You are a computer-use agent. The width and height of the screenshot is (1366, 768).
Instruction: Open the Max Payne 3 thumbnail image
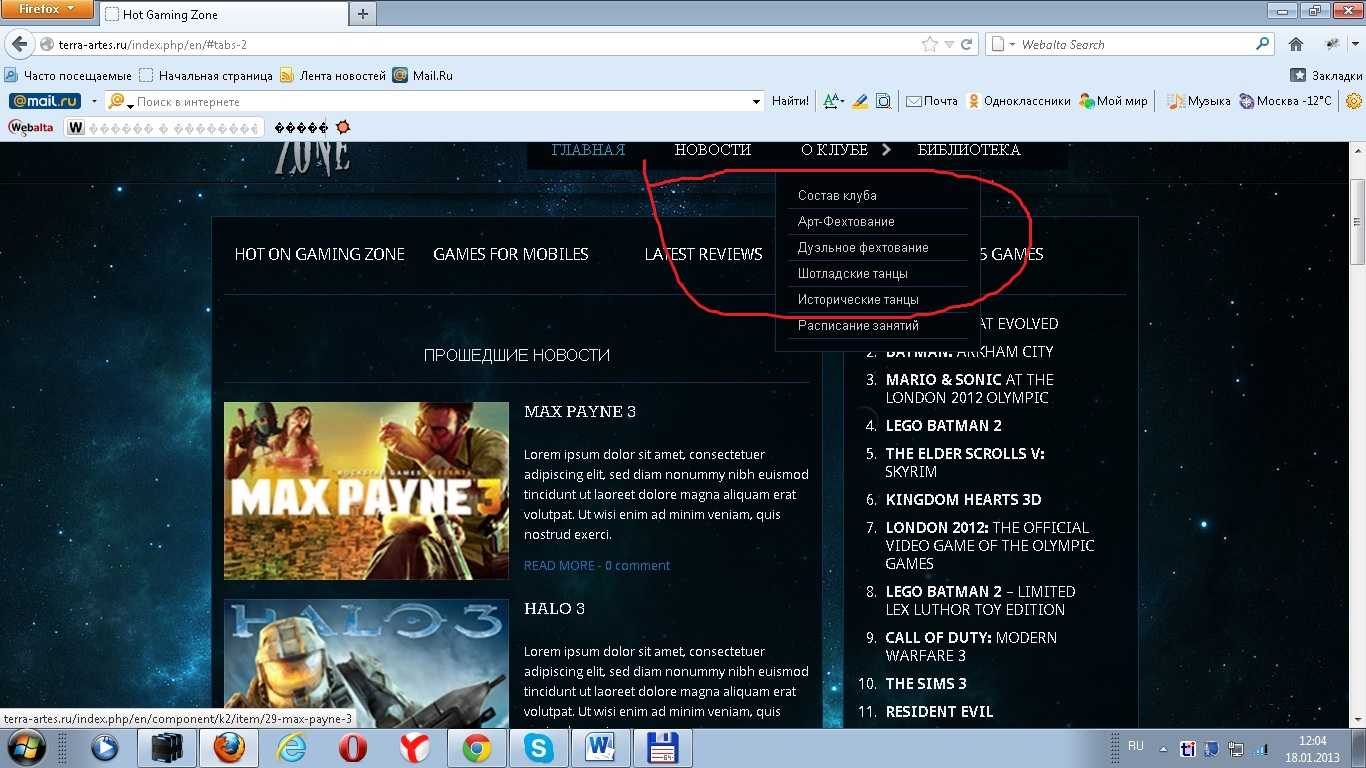[366, 491]
